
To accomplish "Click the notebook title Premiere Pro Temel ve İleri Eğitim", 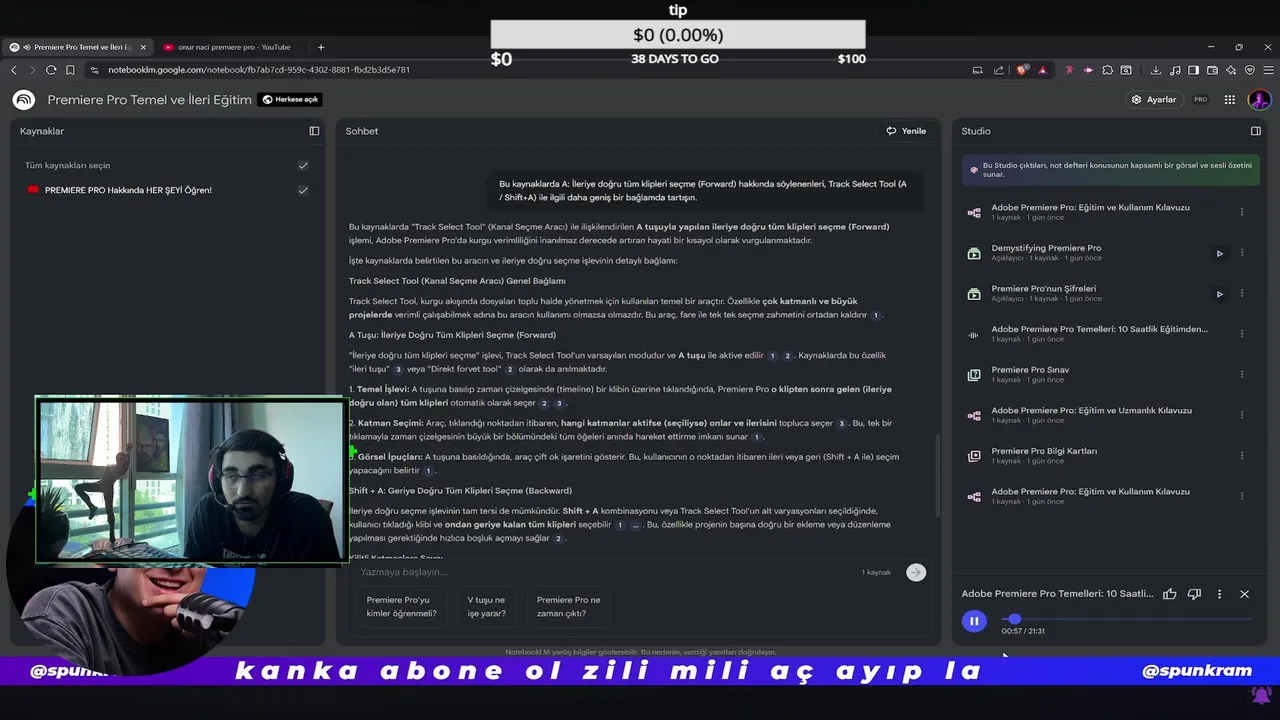I will click(149, 100).
